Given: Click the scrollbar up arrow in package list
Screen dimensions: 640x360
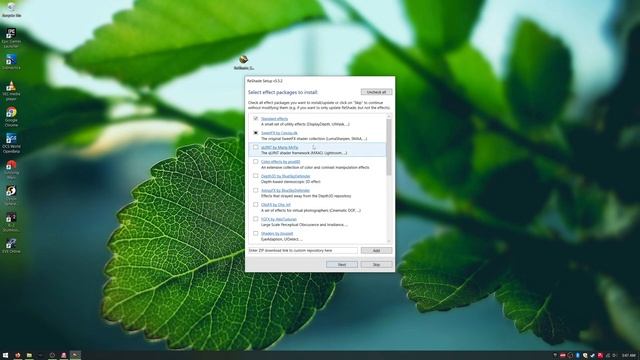Looking at the screenshot, I should click(x=389, y=116).
